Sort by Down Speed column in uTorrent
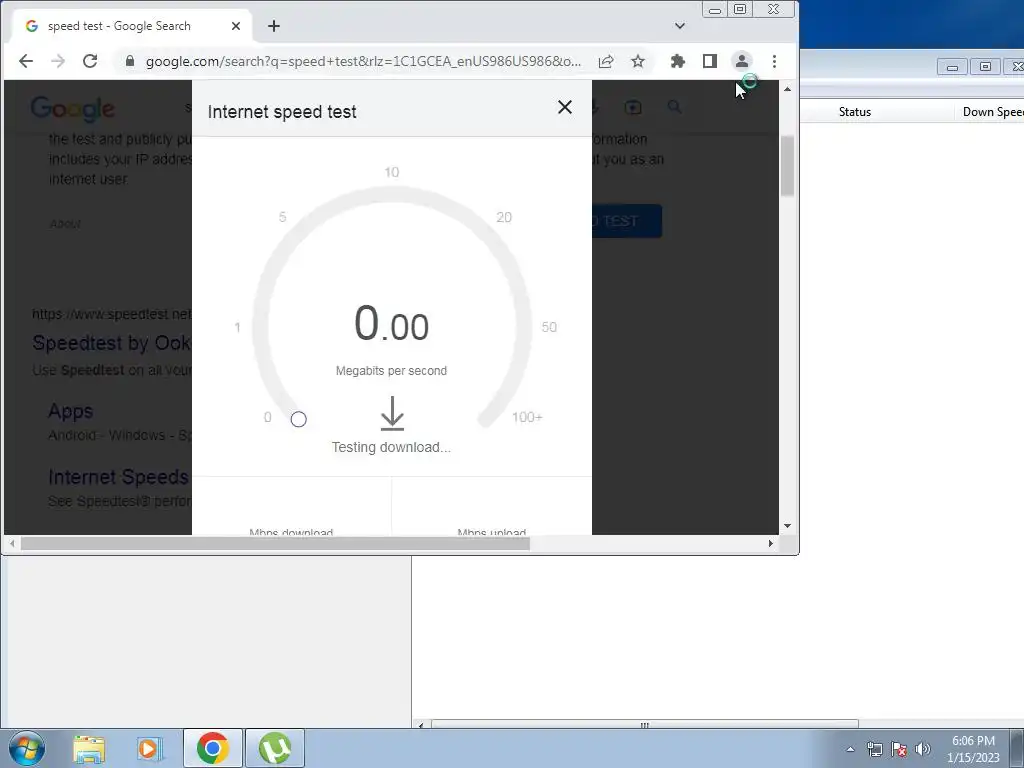1024x768 pixels. tap(989, 112)
